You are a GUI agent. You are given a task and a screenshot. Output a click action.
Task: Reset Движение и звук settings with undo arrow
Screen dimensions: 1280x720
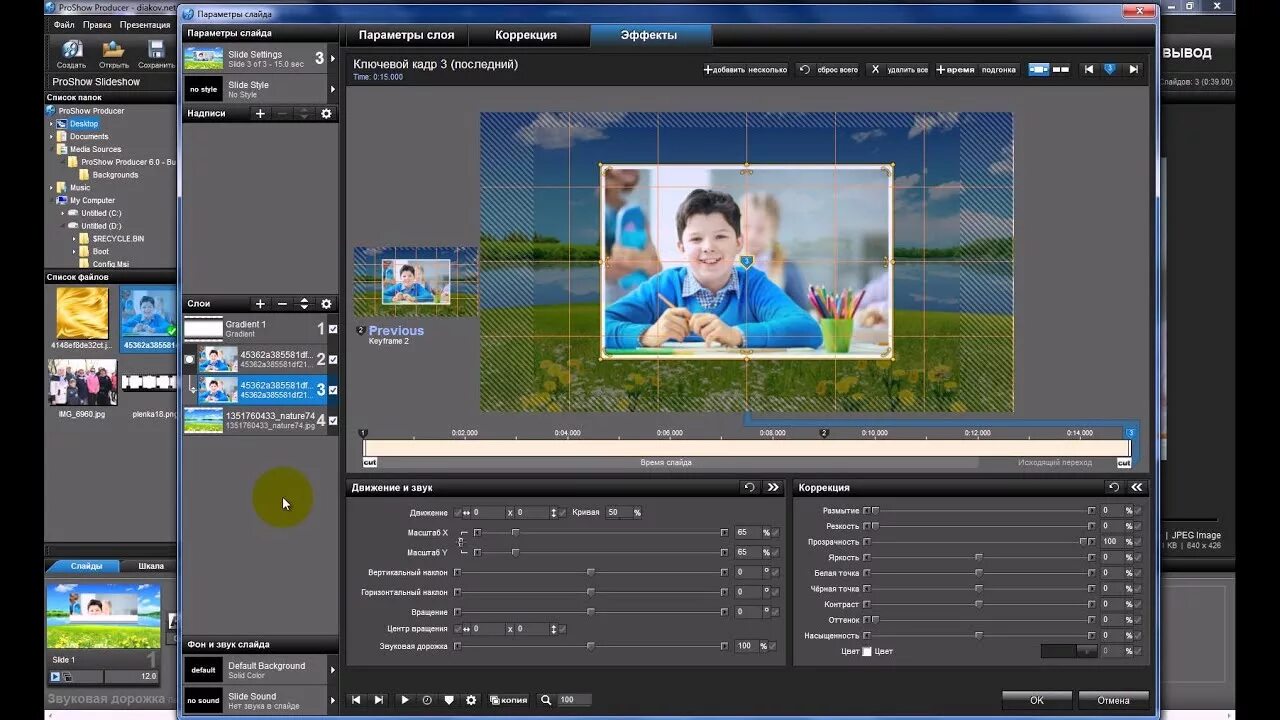click(750, 487)
